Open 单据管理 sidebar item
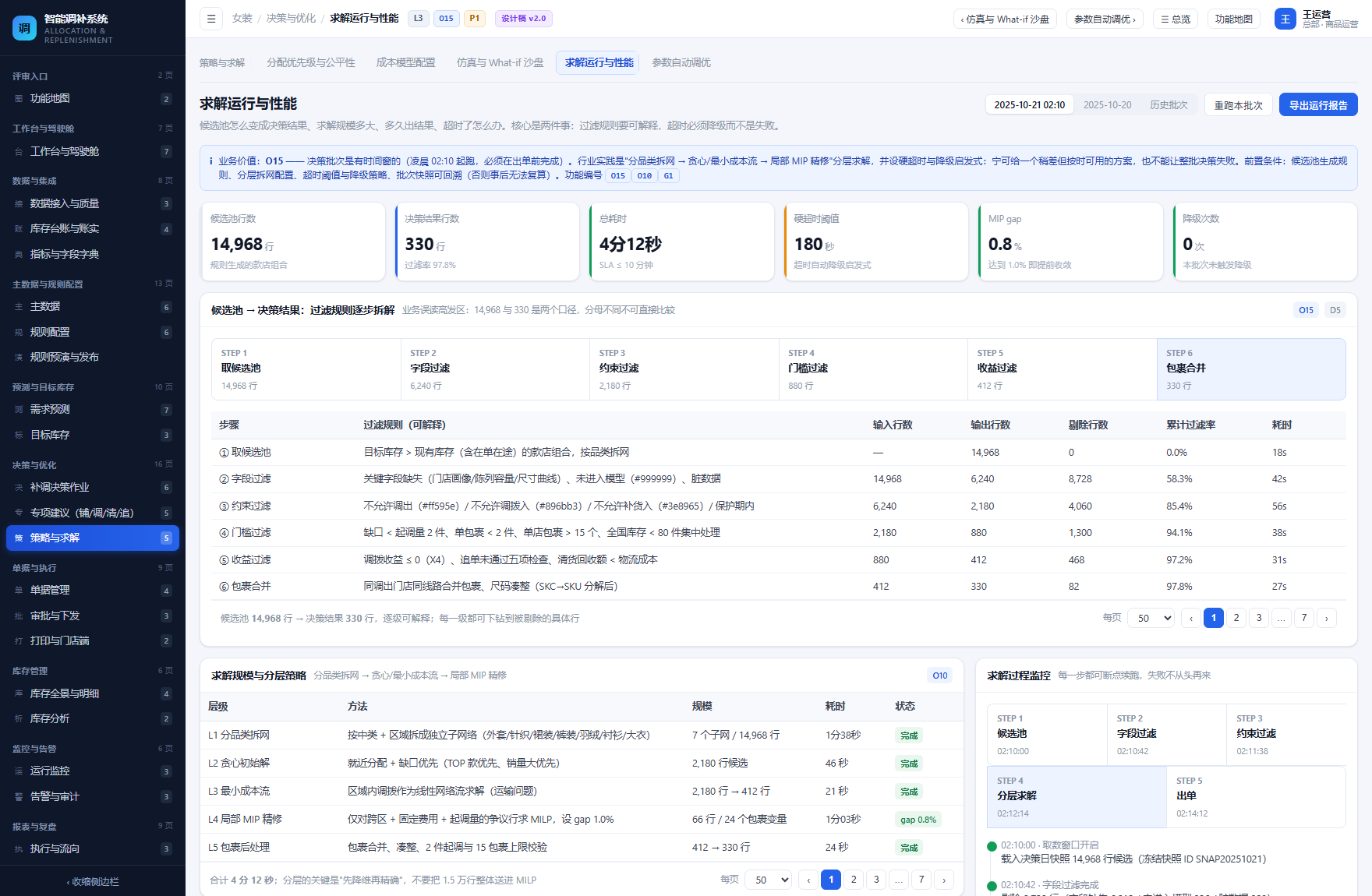The height and width of the screenshot is (896, 1372). click(x=93, y=591)
